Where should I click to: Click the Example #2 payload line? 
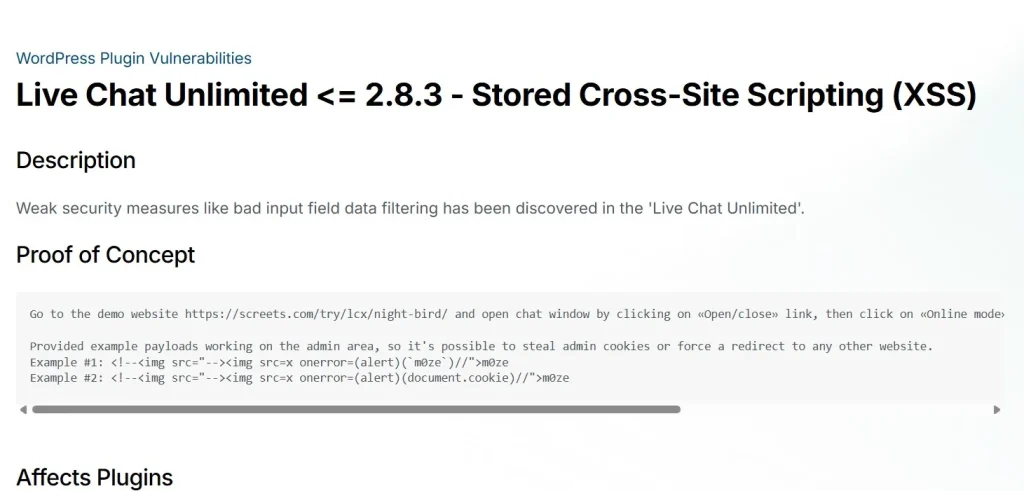coord(299,378)
